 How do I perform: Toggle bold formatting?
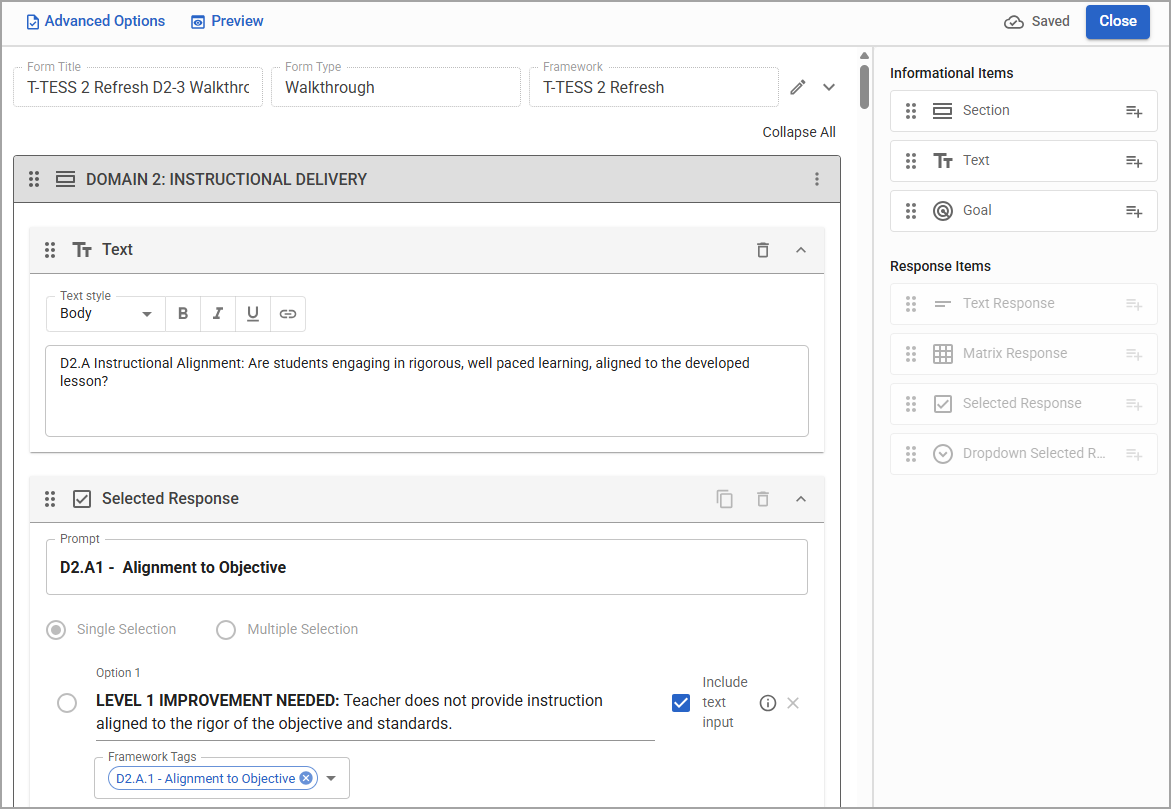183,314
